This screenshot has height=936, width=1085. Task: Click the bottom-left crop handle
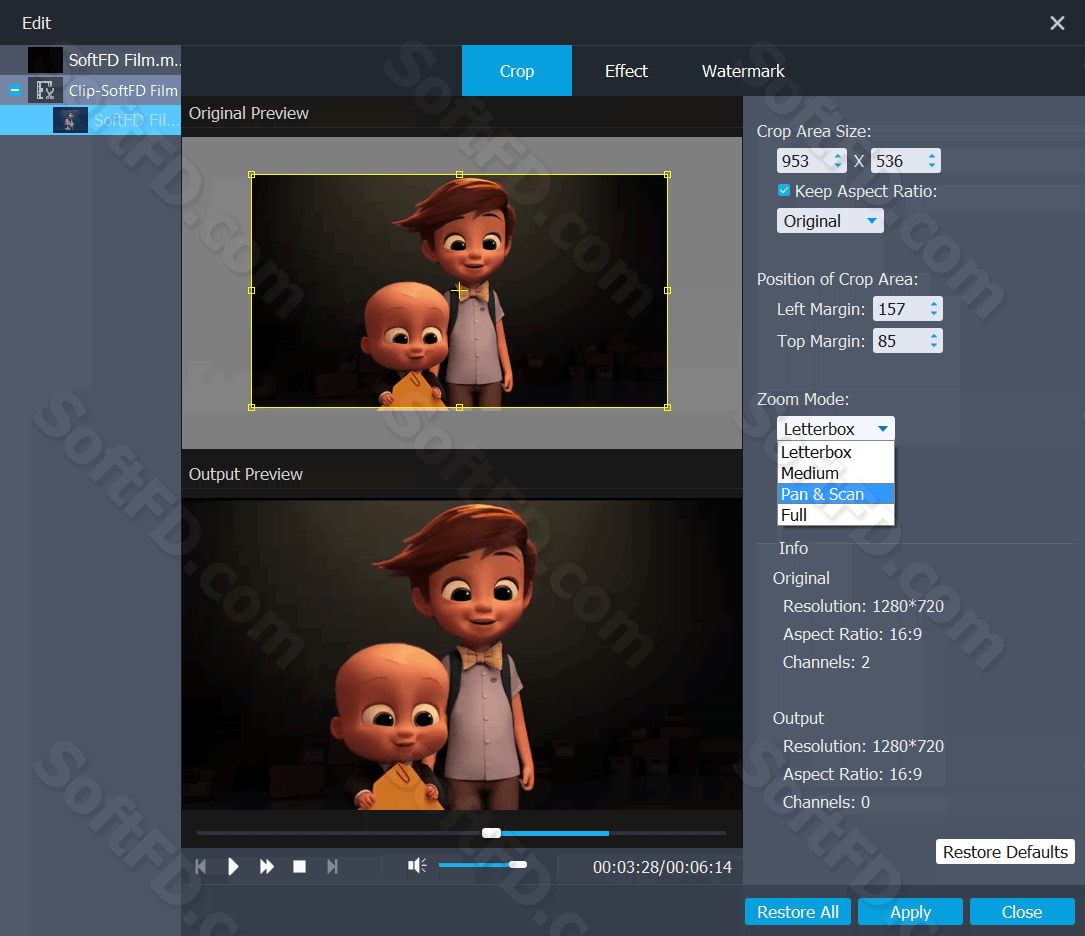pos(252,407)
